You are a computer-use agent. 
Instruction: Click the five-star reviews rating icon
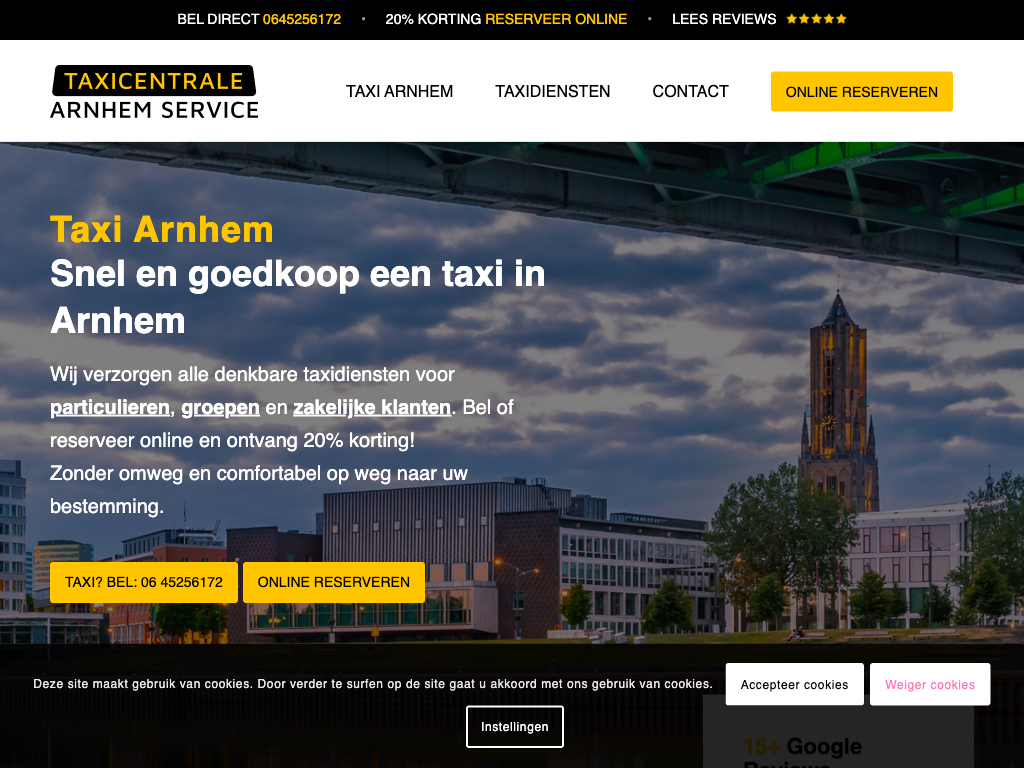pos(816,19)
